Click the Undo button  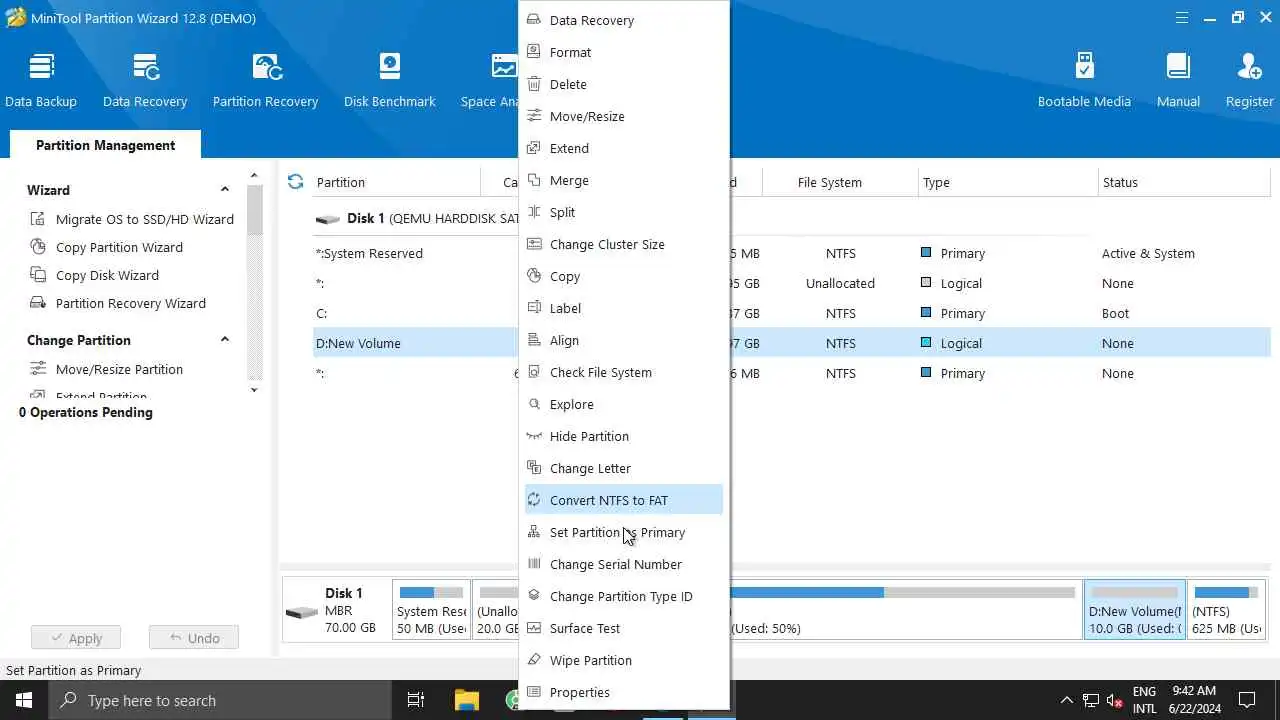(x=194, y=638)
